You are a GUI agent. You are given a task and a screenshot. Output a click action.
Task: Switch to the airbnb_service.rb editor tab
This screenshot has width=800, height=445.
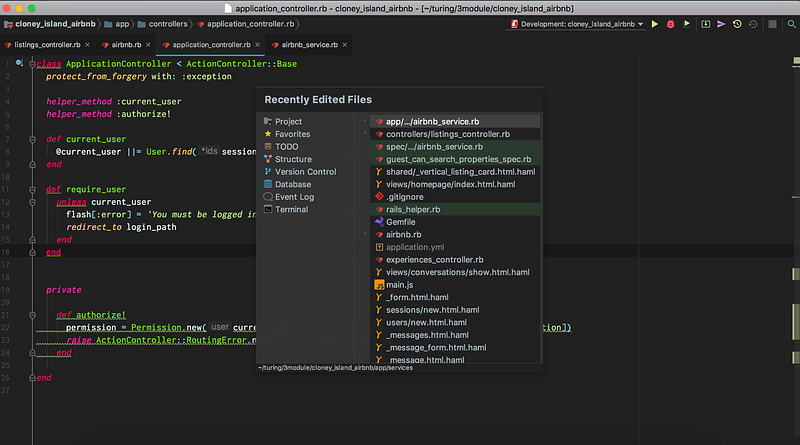[309, 45]
